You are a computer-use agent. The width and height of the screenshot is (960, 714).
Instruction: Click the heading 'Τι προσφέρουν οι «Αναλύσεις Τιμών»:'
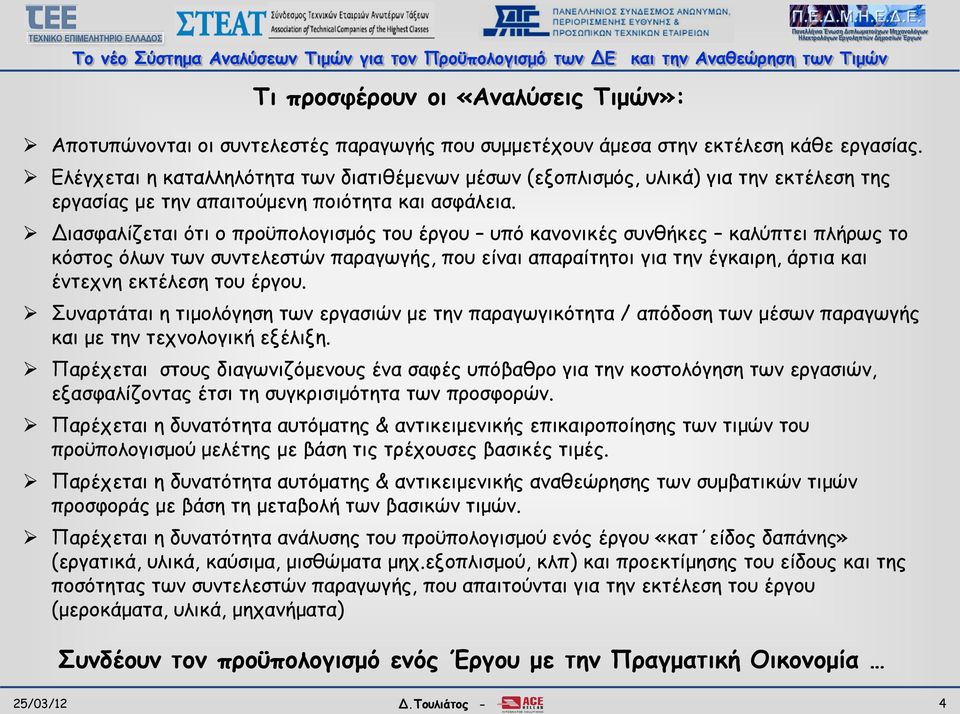(x=468, y=97)
